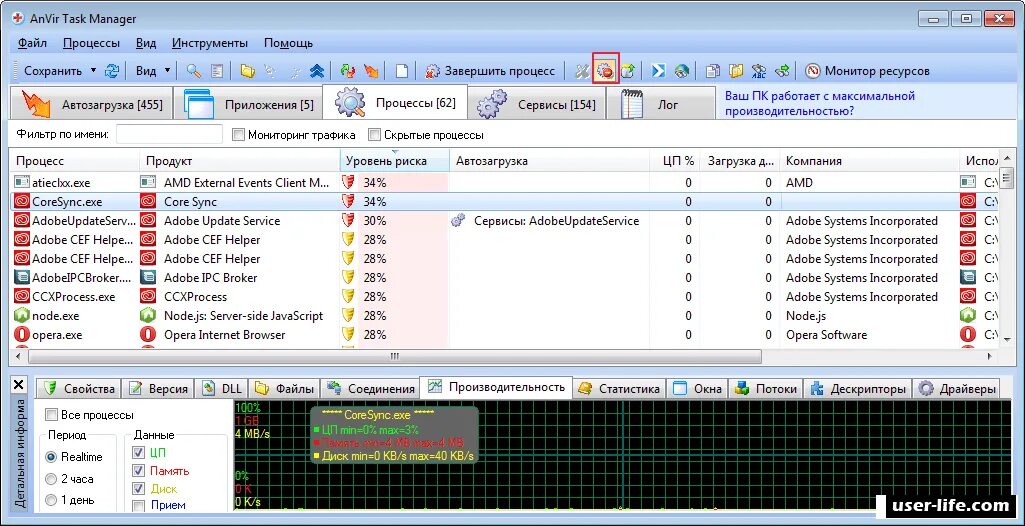Screen dimensions: 1025x526
Task: Switch to Приложения [5] tab
Action: [x=248, y=103]
